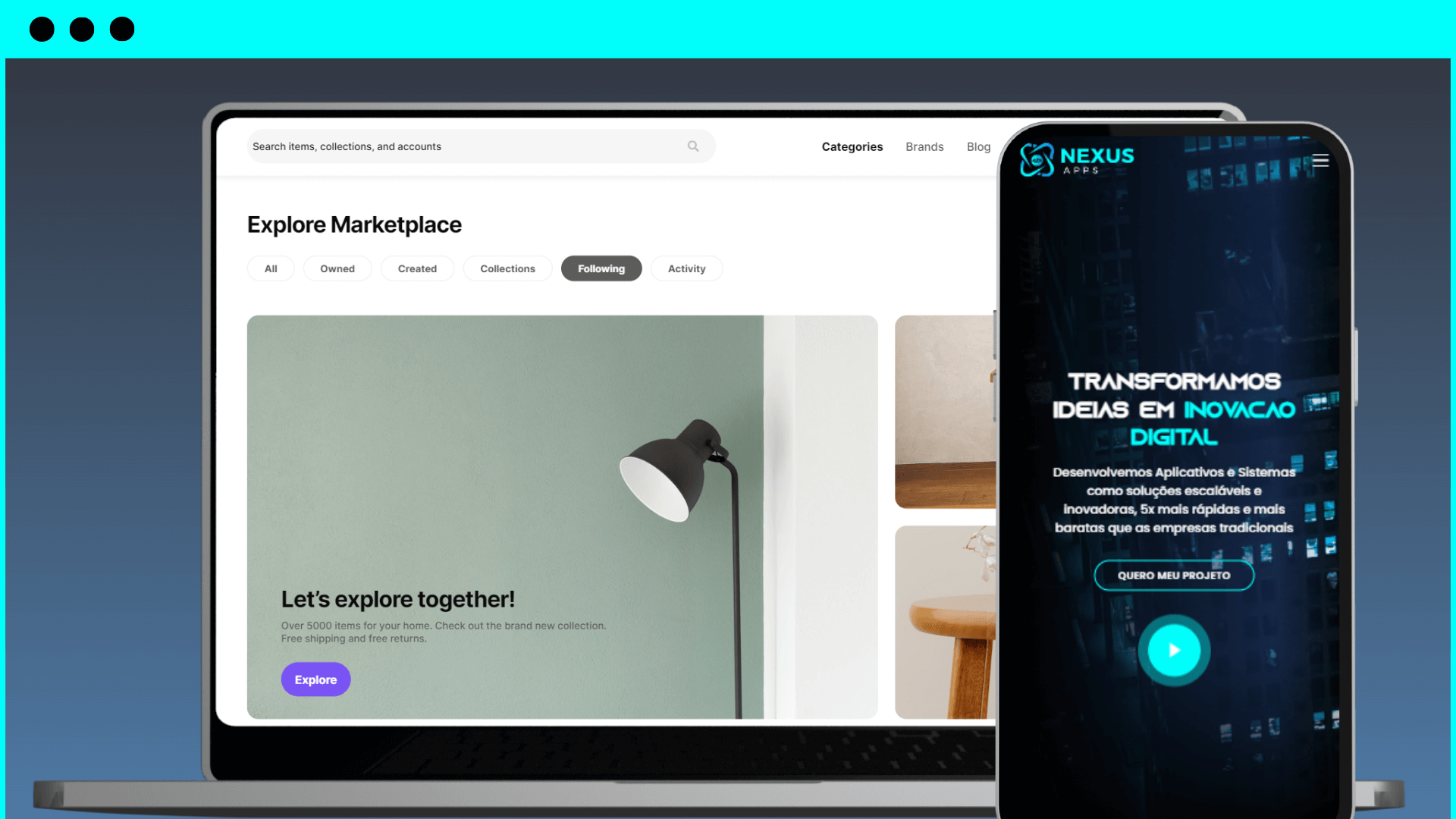Click the black dot icon top-left first
Screen dimensions: 1456x819
[x=41, y=29]
